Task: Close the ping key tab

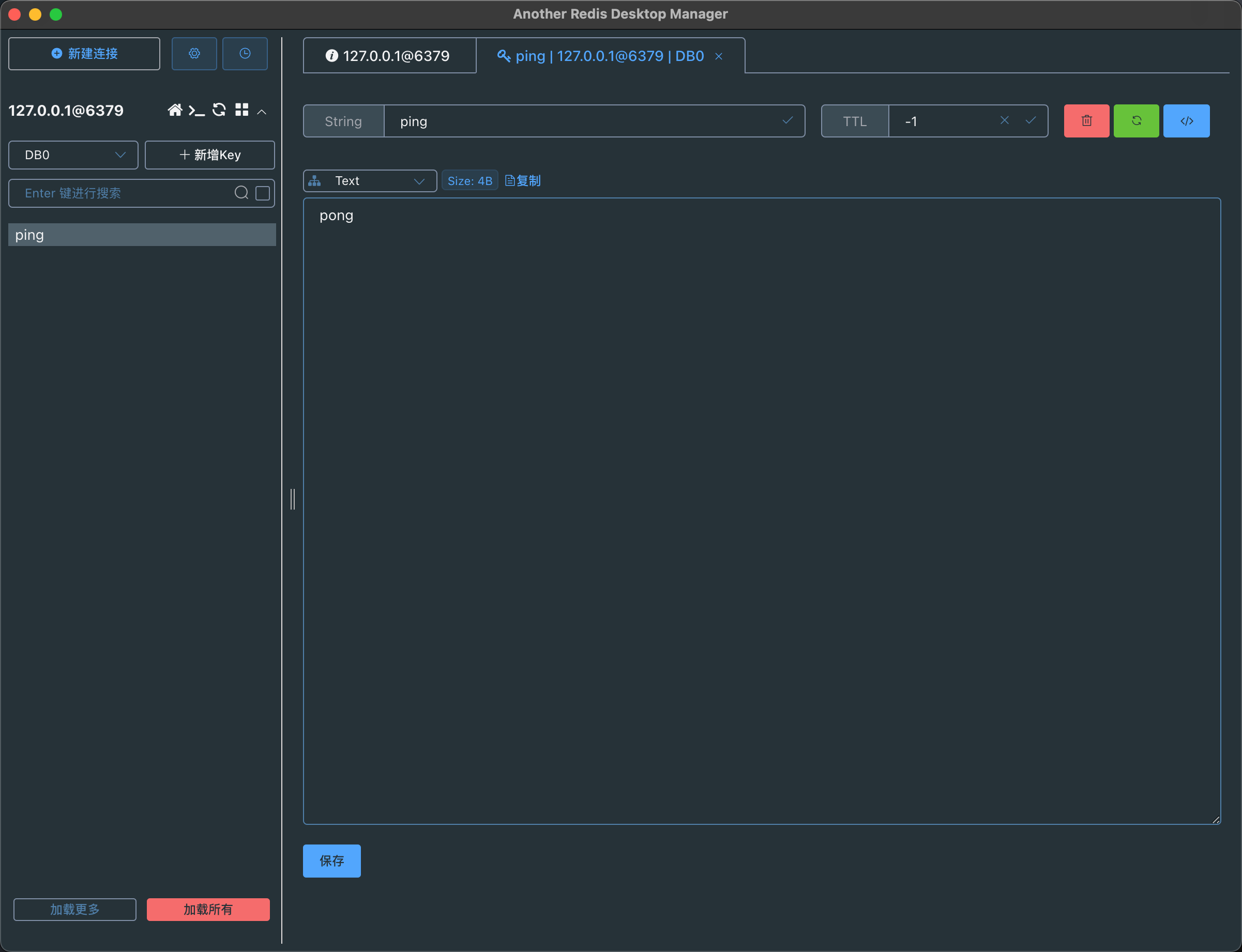Action: pyautogui.click(x=719, y=56)
